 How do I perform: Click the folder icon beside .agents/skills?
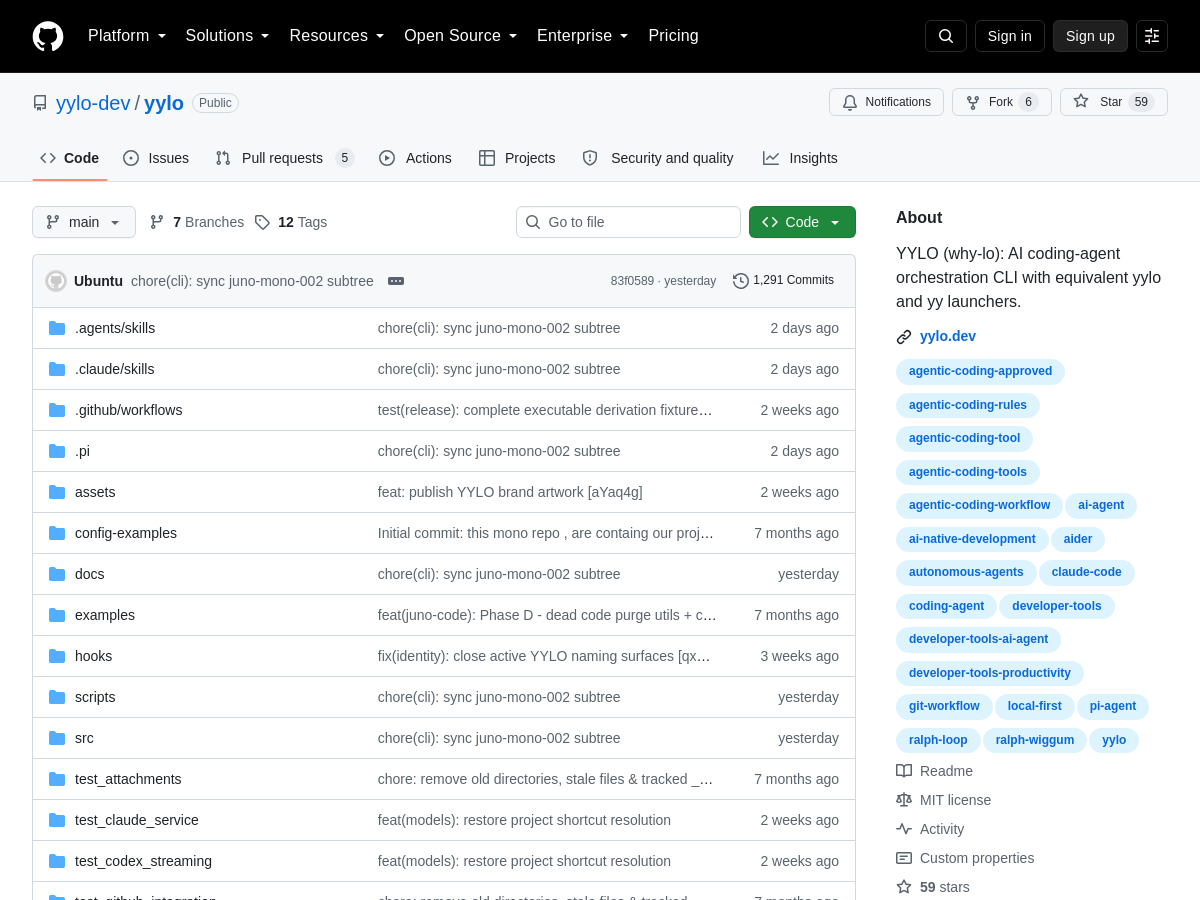57,328
